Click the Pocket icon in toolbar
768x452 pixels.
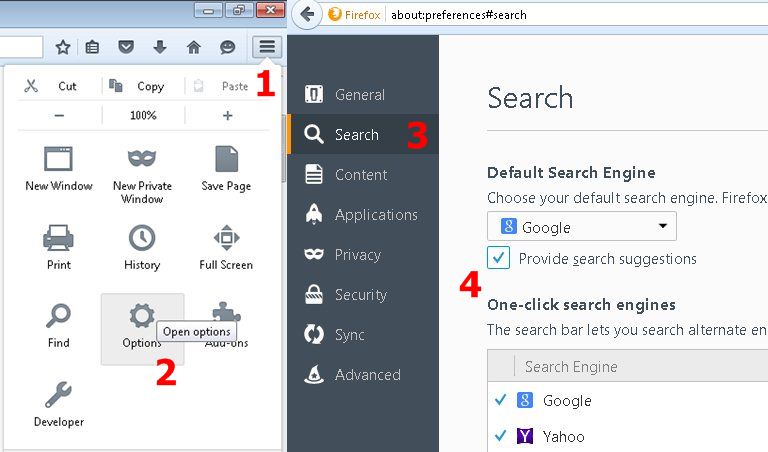click(x=126, y=47)
